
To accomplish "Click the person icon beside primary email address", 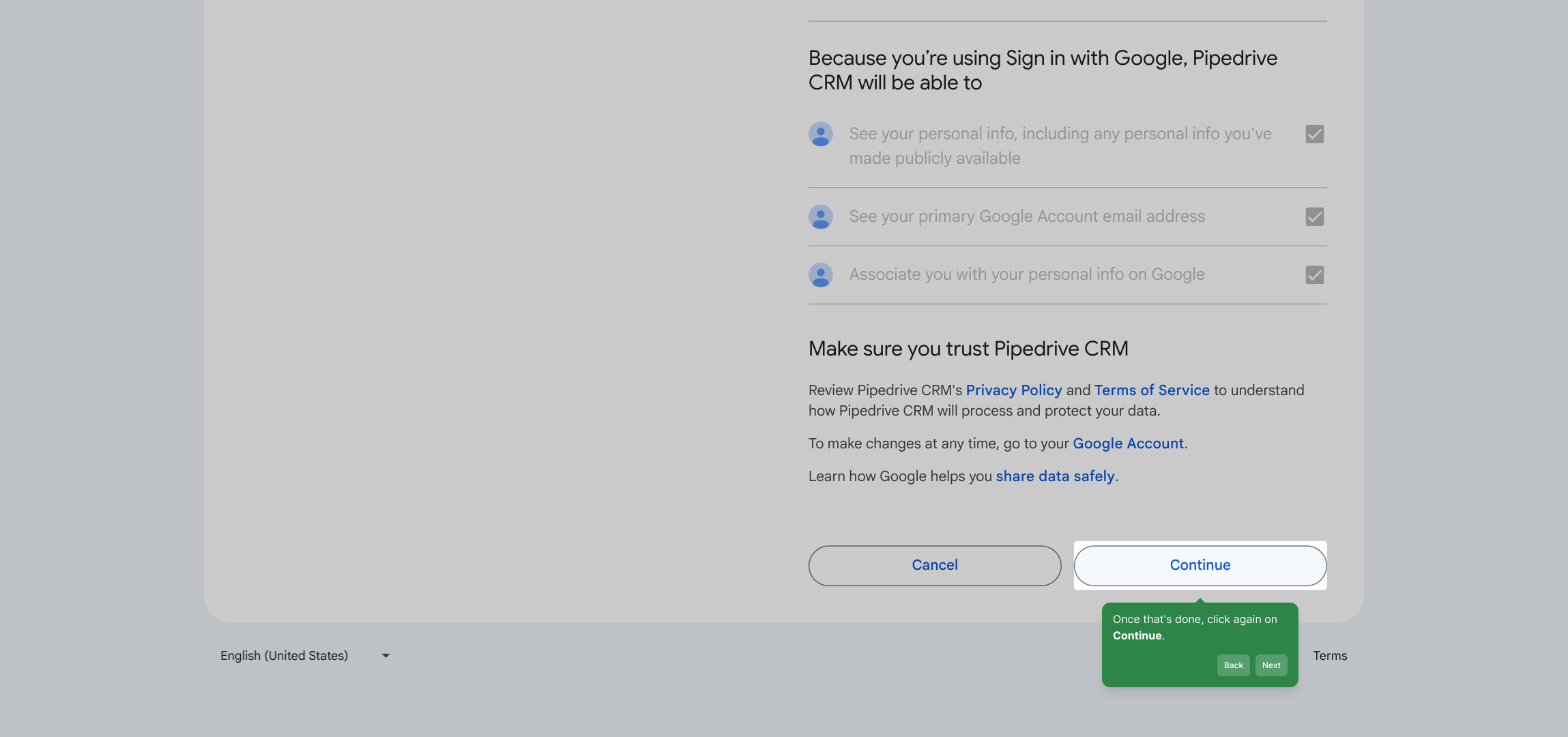I will pyautogui.click(x=820, y=217).
